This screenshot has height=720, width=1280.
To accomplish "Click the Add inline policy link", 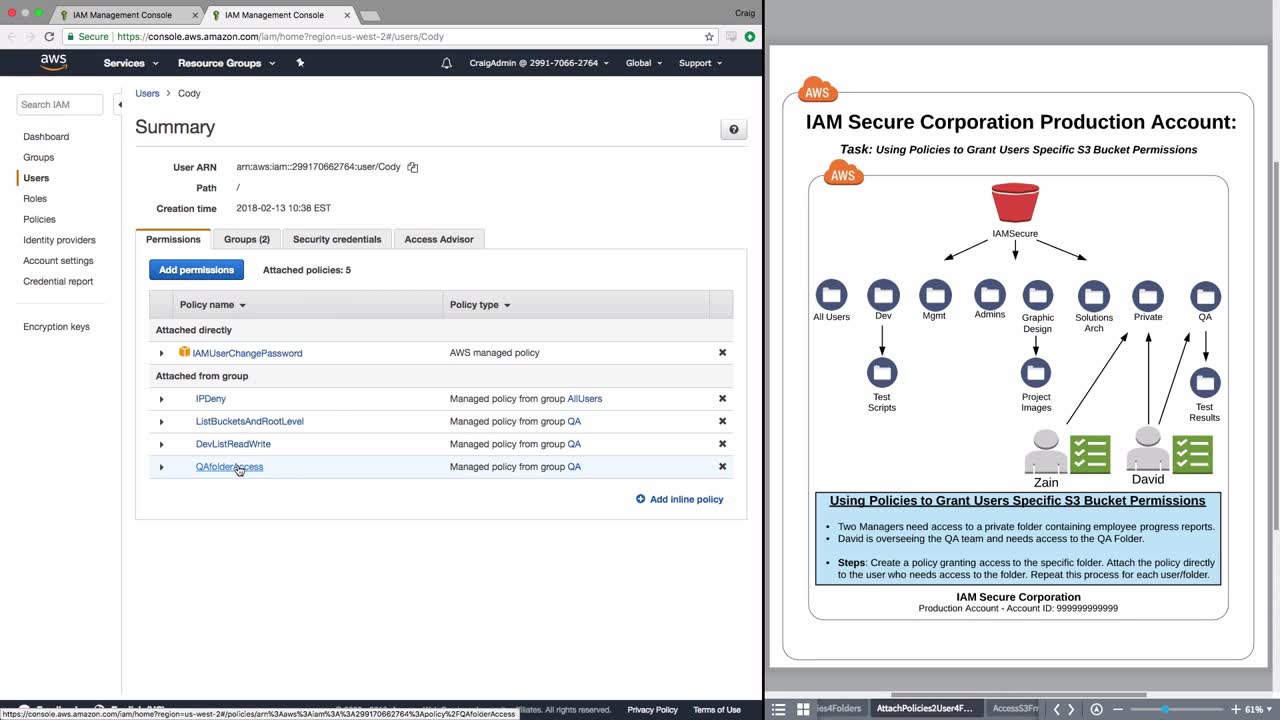I will pyautogui.click(x=680, y=499).
